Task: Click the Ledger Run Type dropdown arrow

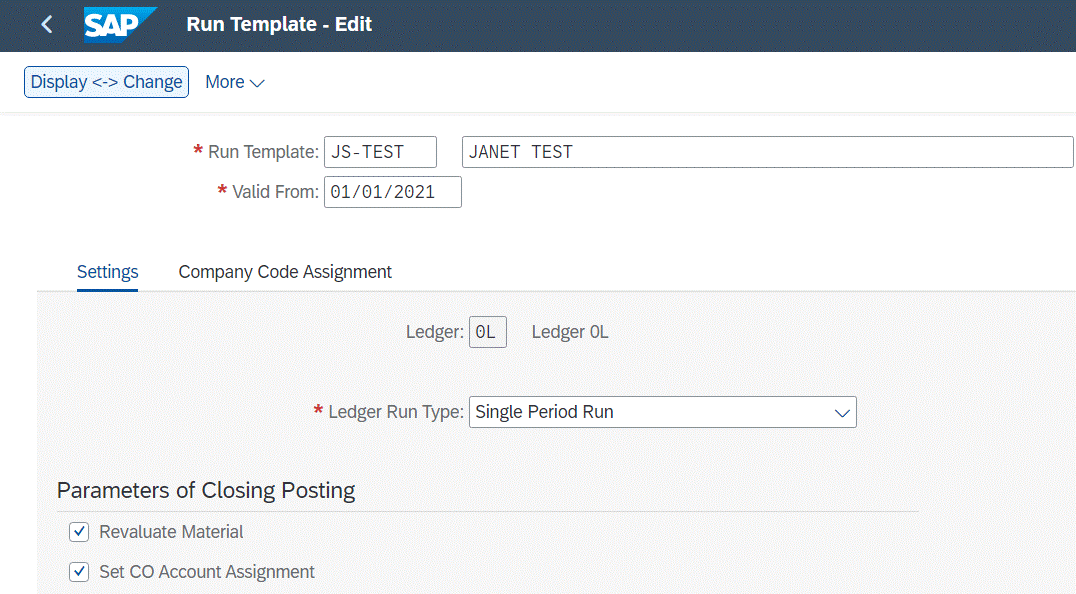Action: tap(842, 411)
